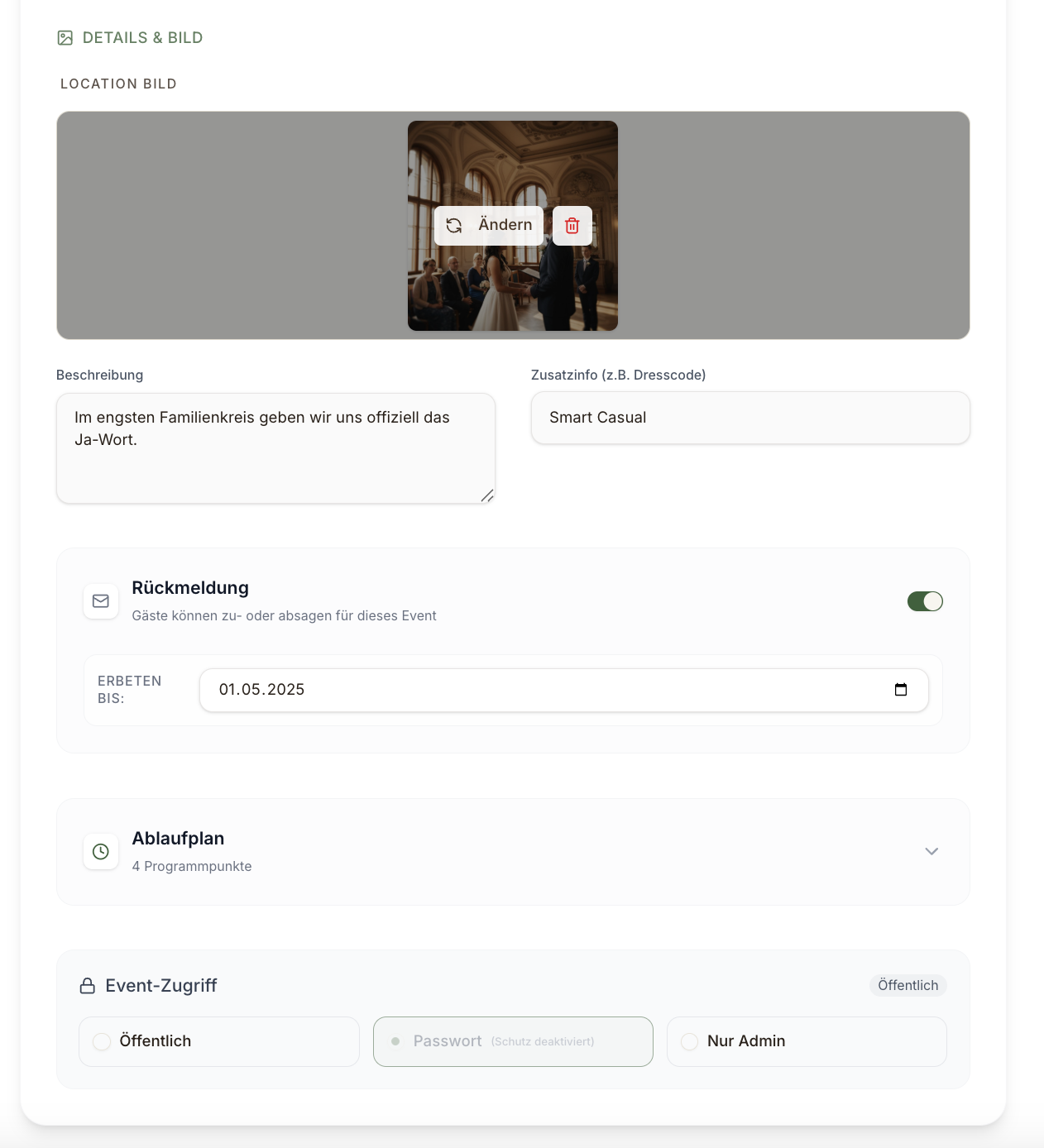This screenshot has width=1044, height=1148.
Task: Expand the Ablaufplan chevron
Action: [x=931, y=852]
